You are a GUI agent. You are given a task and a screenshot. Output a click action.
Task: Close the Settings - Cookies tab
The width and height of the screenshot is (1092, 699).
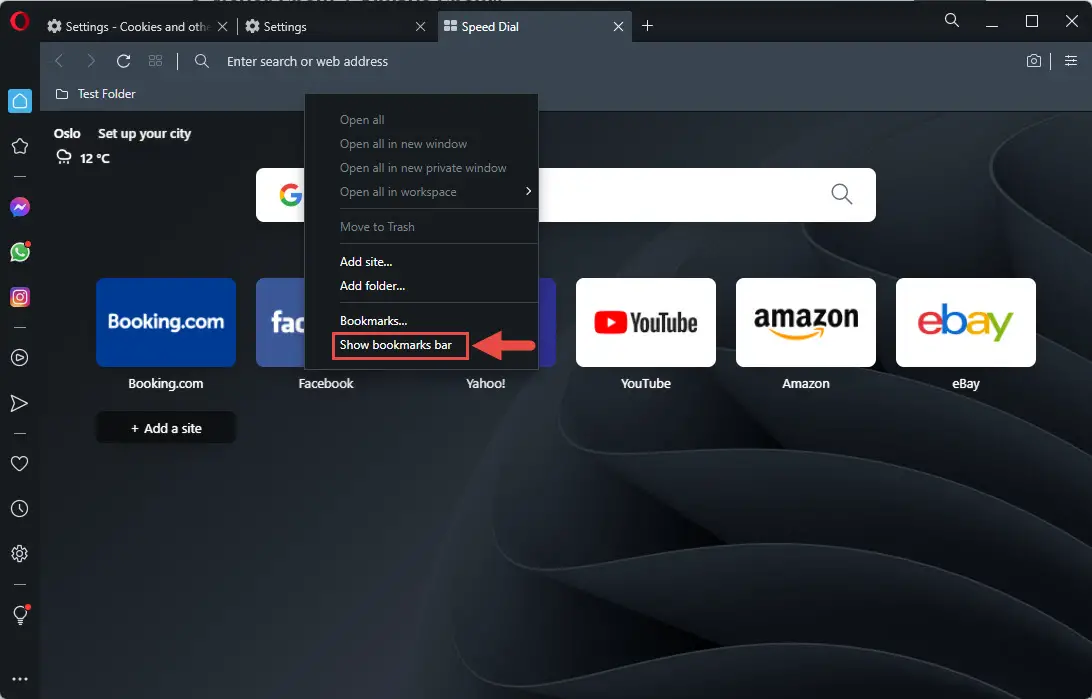click(222, 26)
